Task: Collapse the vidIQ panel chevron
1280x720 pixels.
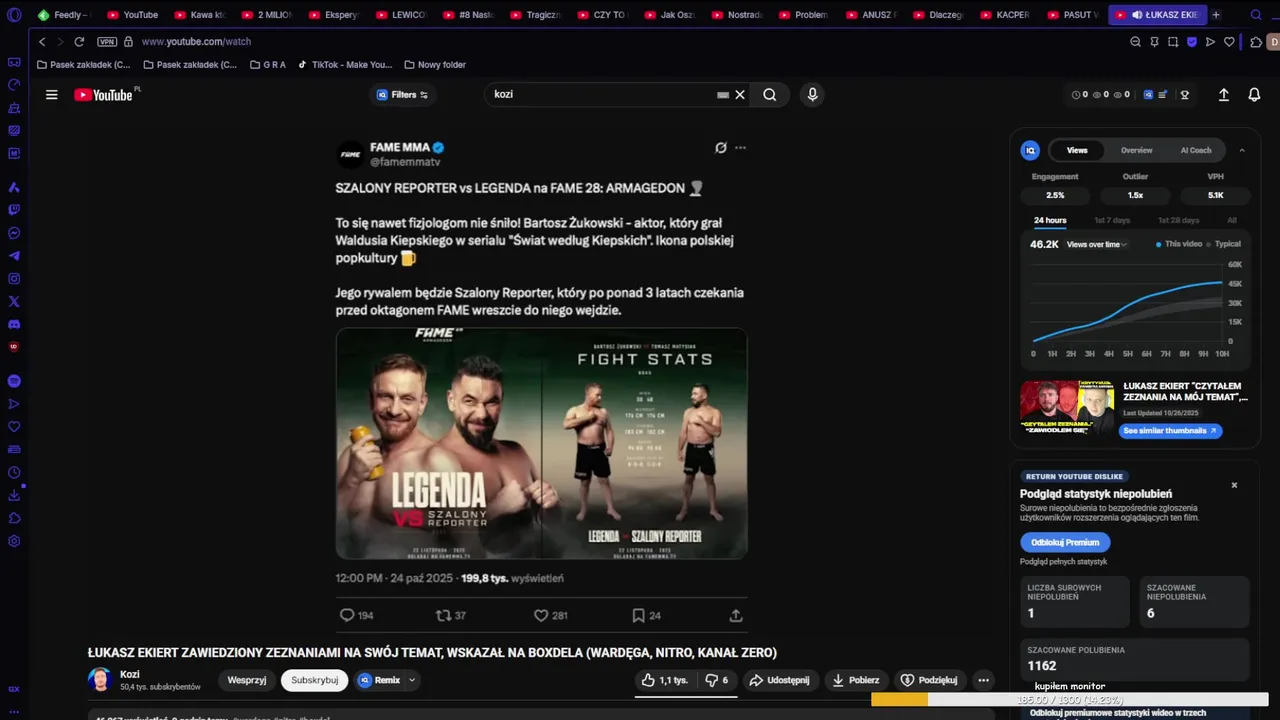Action: point(1242,150)
